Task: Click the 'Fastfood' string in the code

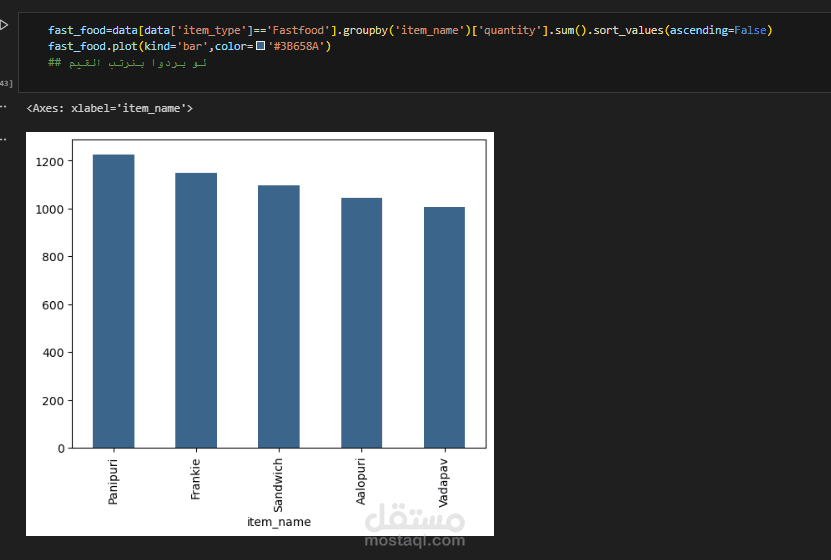Action: tap(300, 30)
